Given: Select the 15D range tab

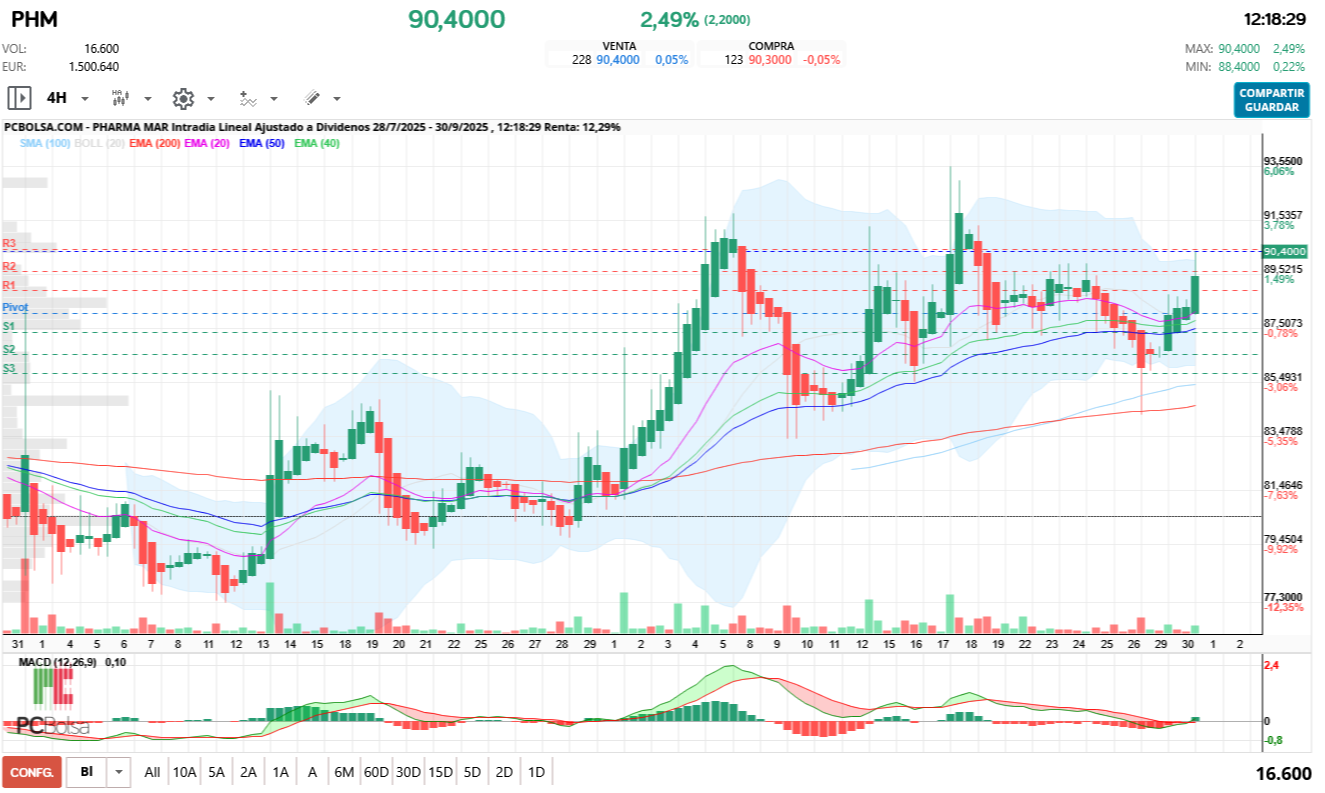Looking at the screenshot, I should click(x=440, y=772).
